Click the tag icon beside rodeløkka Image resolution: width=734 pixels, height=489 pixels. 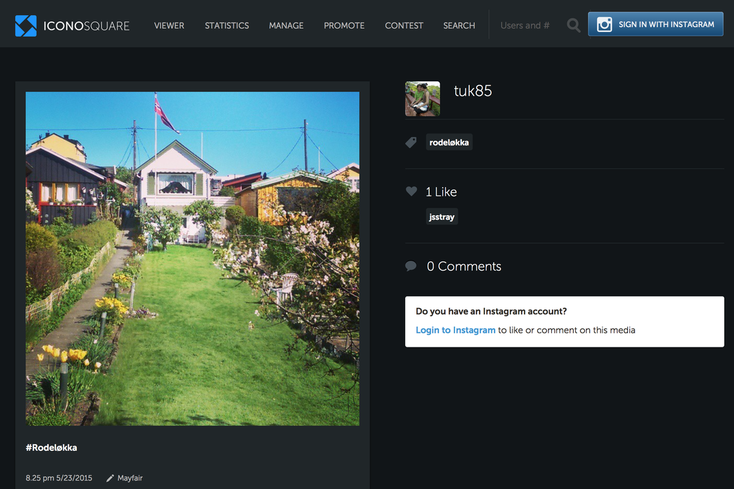click(x=411, y=142)
